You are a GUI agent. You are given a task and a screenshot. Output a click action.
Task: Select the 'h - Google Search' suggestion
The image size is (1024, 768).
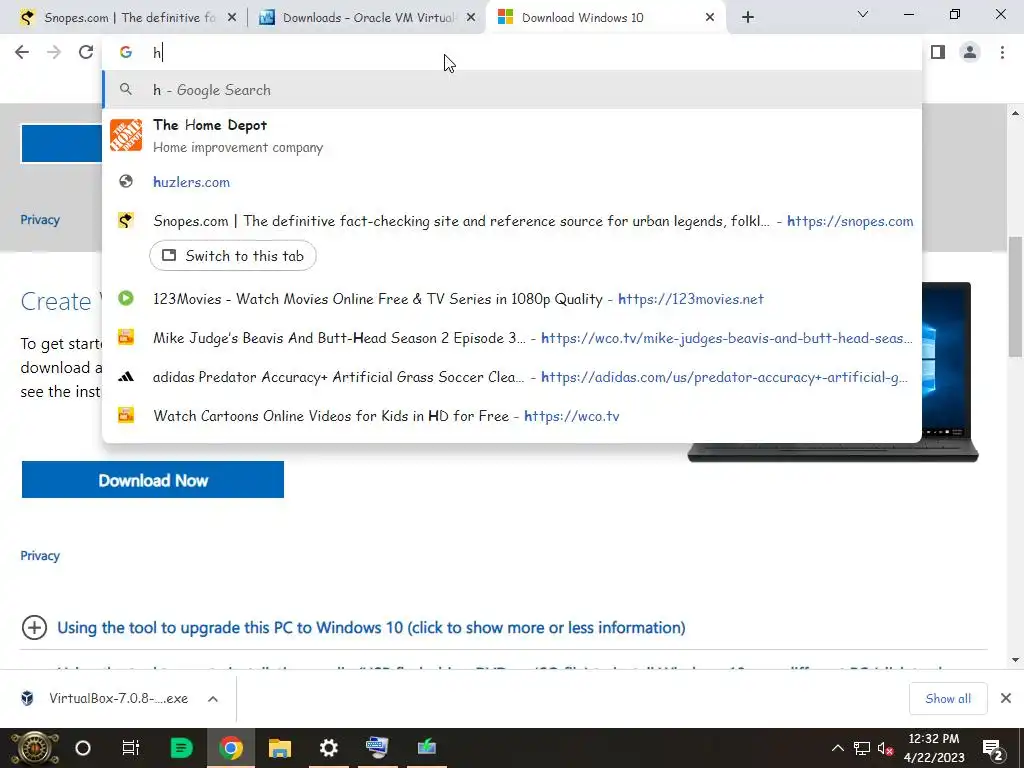(x=512, y=90)
